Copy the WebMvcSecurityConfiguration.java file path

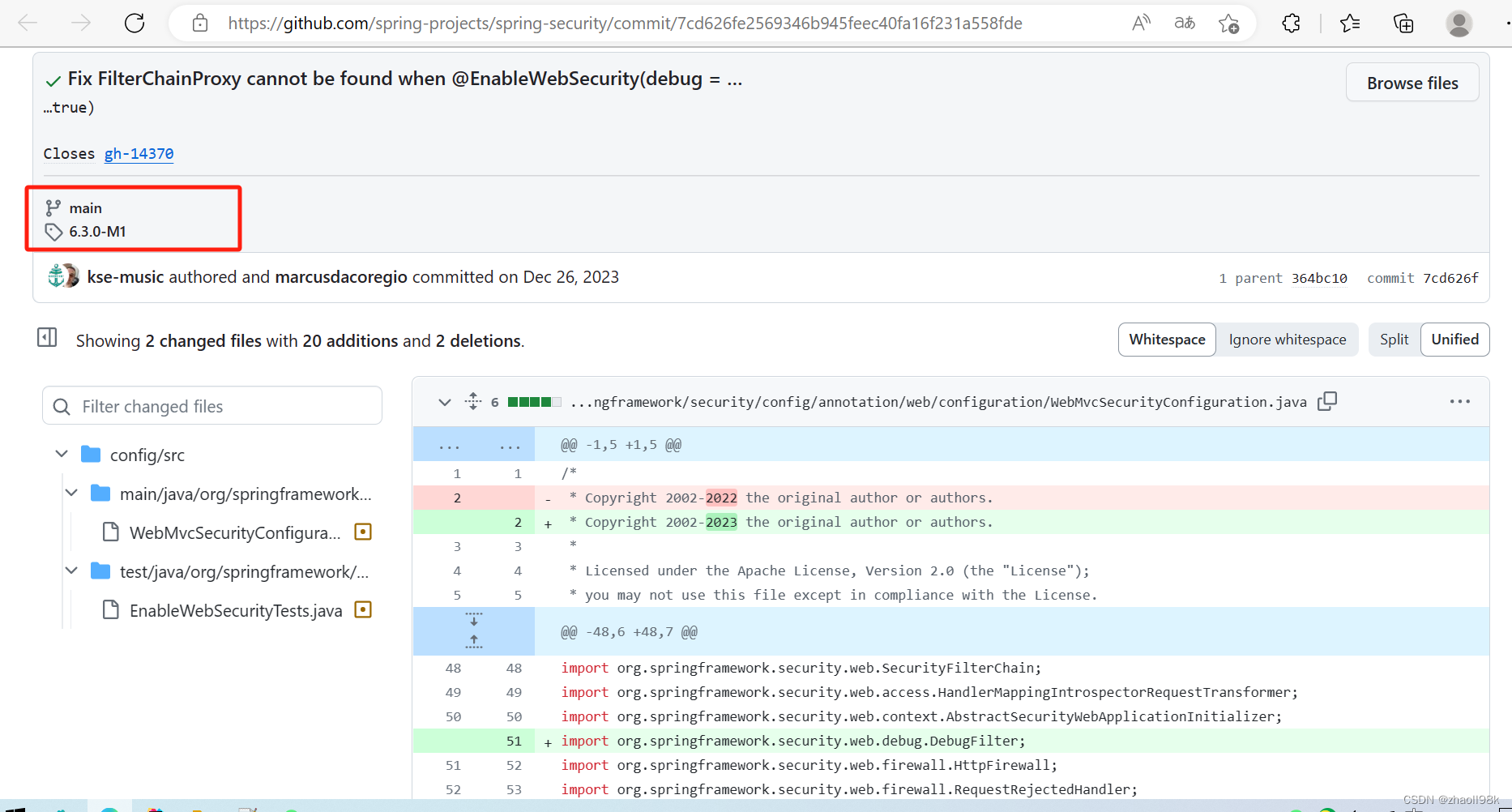1327,401
